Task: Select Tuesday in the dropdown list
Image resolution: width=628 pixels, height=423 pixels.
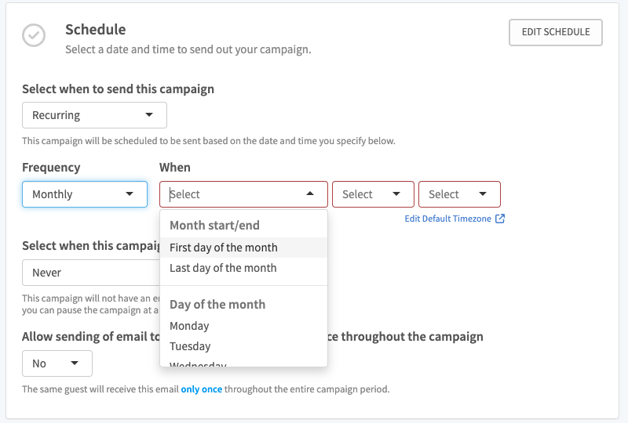Action: (190, 346)
